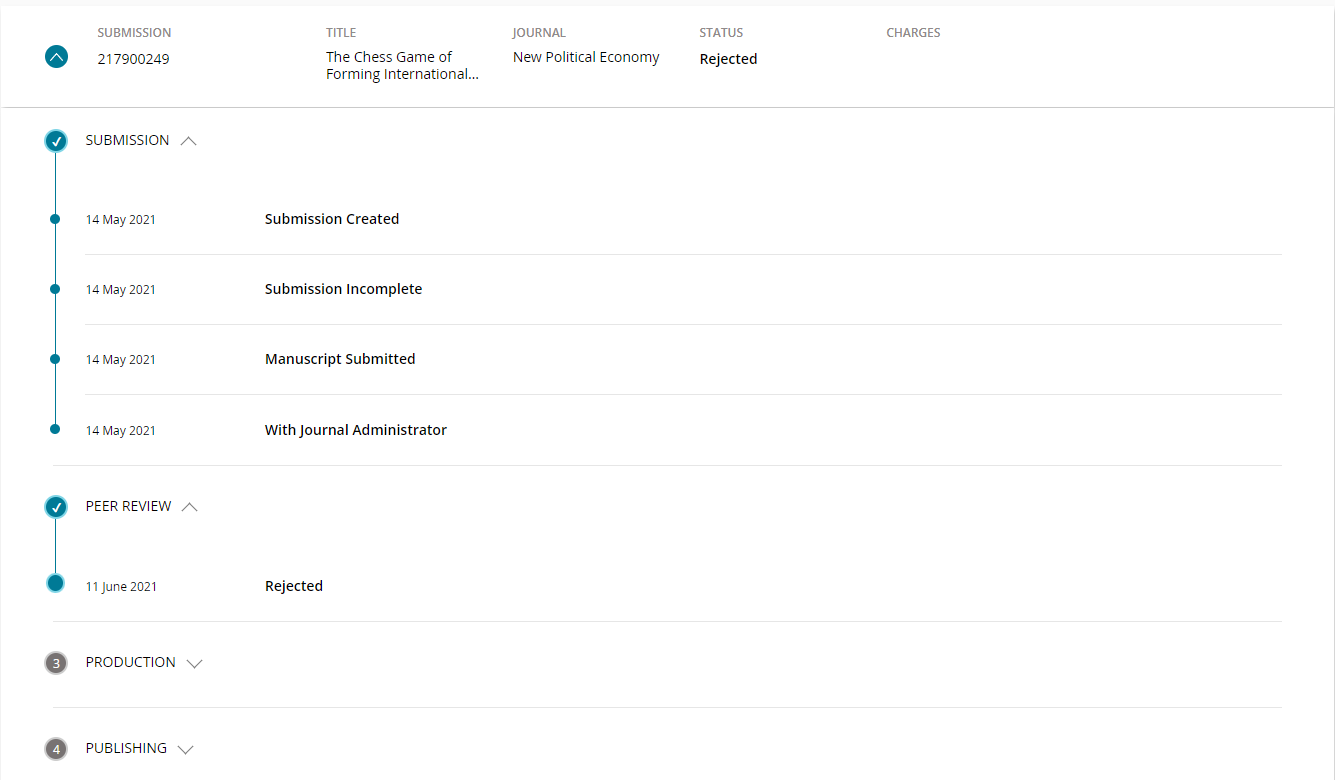This screenshot has width=1335, height=780.
Task: Click the submission number 217900249
Action: click(x=133, y=59)
